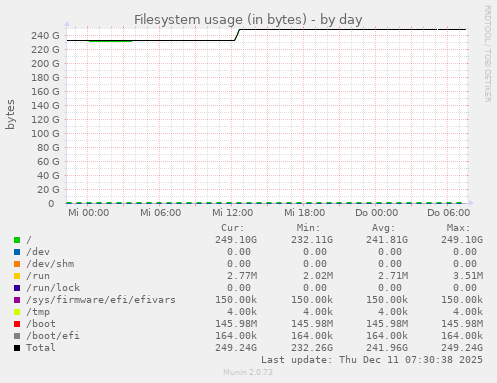
Task: Click the Total minimum value '232.26G'
Action: pyautogui.click(x=312, y=348)
